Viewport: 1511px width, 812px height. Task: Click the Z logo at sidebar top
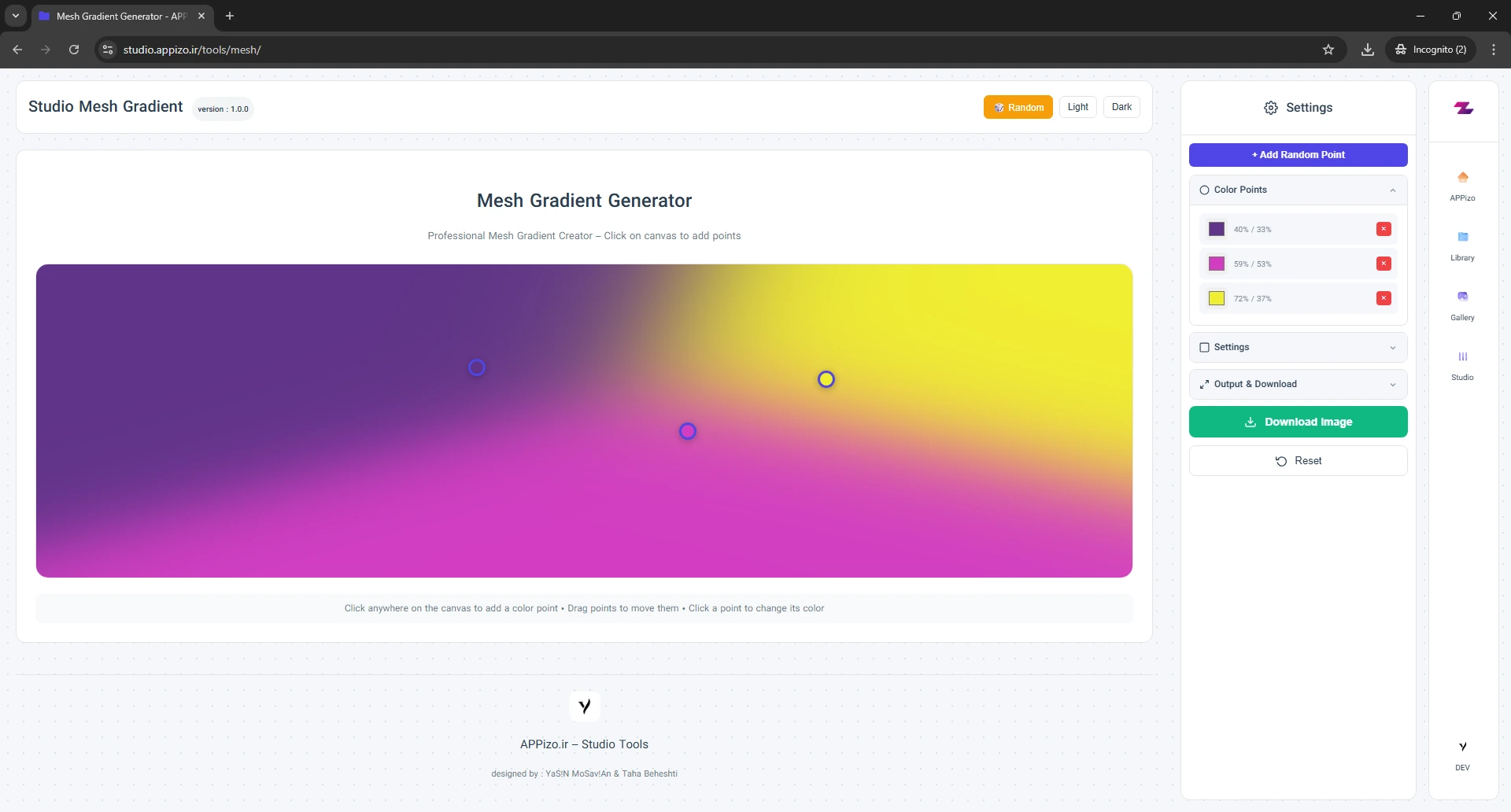pos(1463,108)
